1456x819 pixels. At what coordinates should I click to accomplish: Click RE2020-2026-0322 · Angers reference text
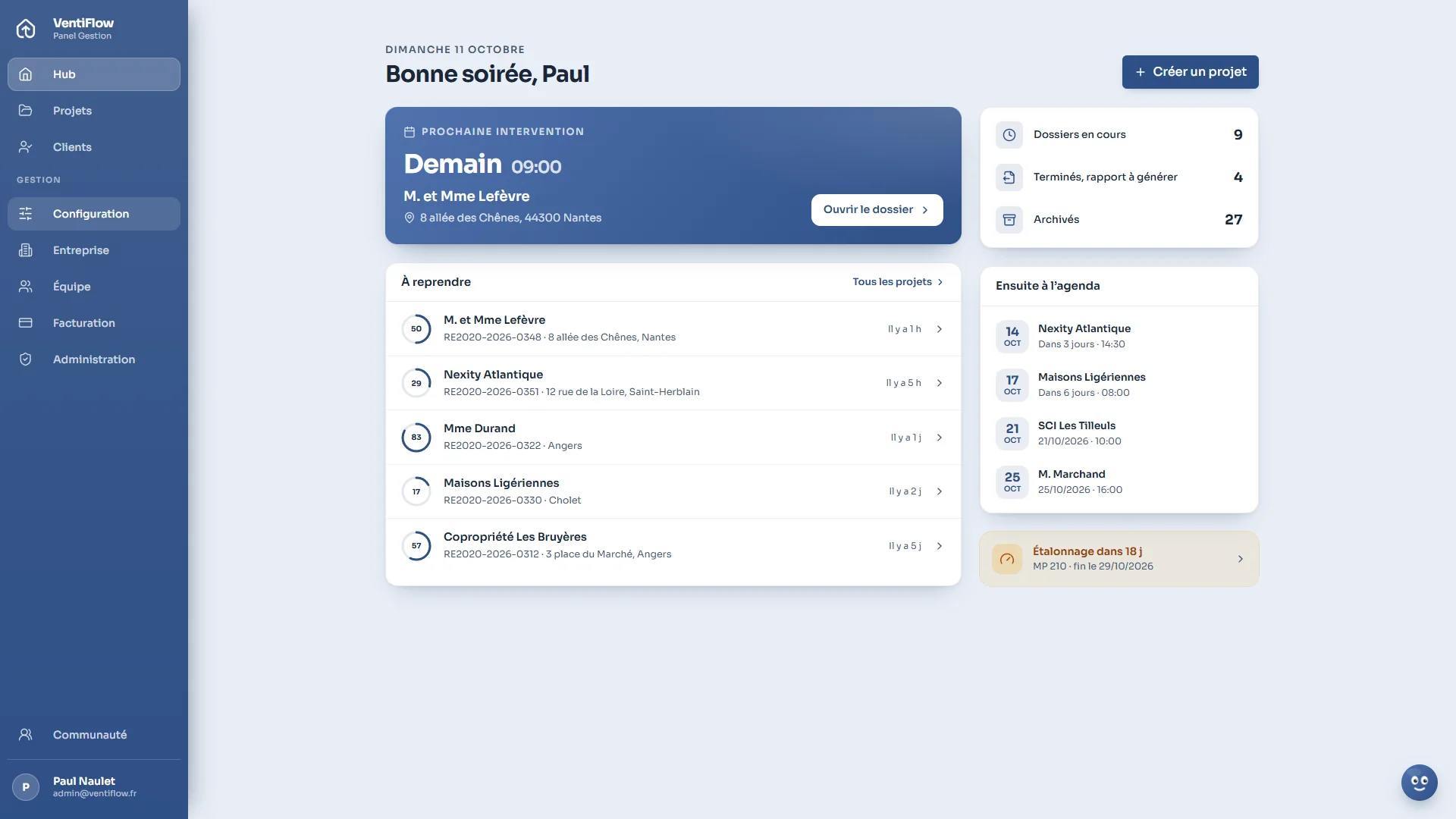tap(513, 446)
